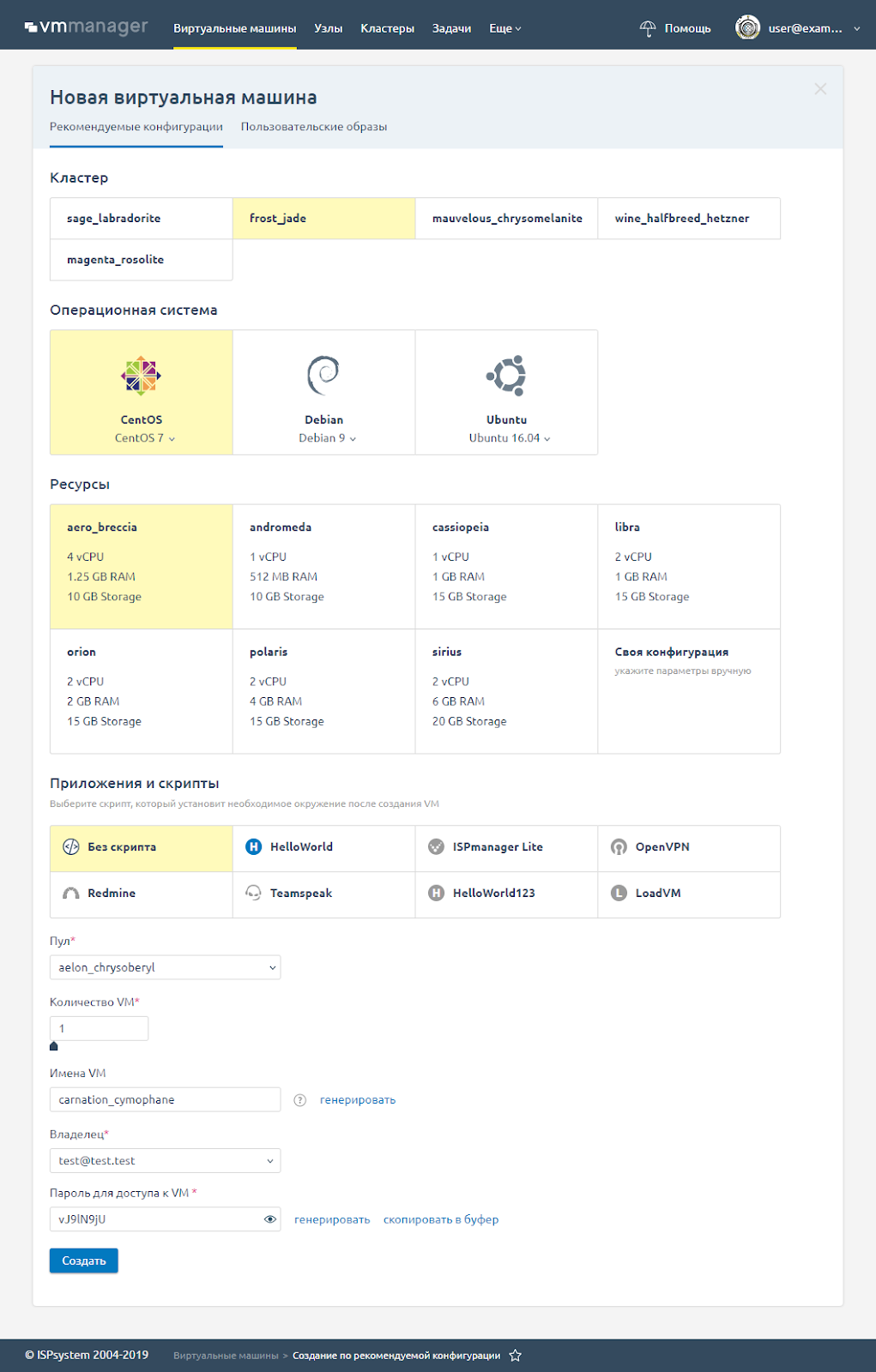Click the LoadVM L icon
The height and width of the screenshot is (1372, 876).
point(619,894)
